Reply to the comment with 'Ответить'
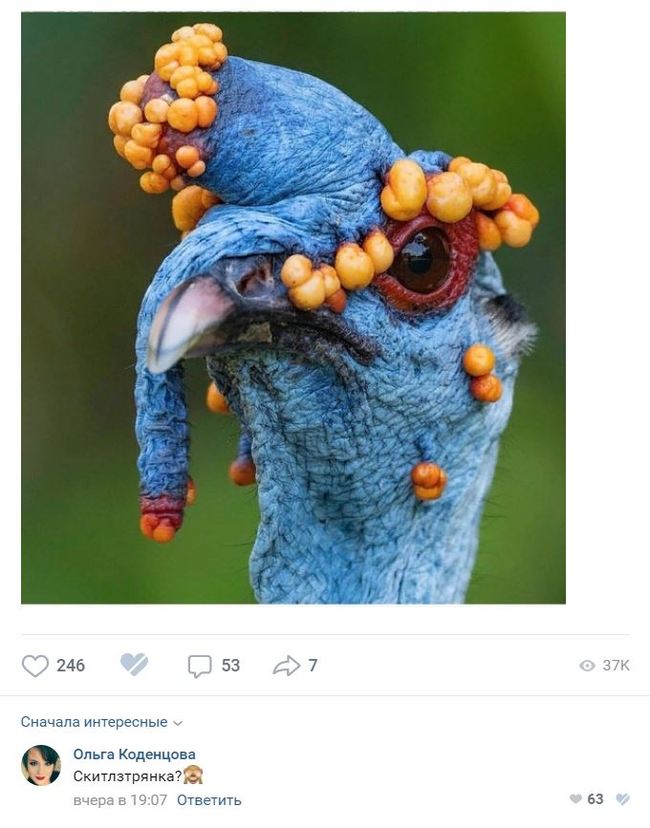The height and width of the screenshot is (828, 650). [209, 800]
